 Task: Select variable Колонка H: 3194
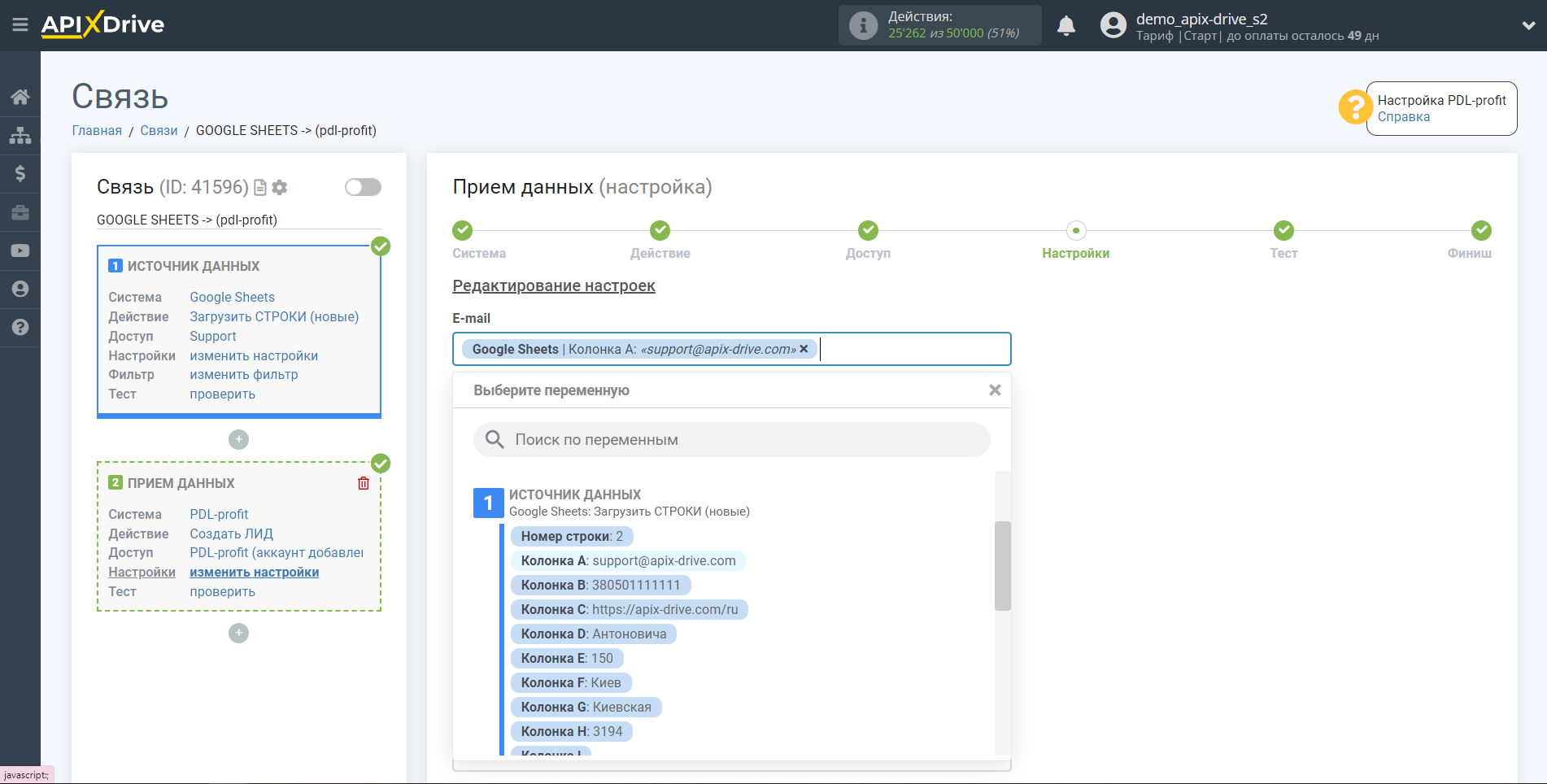coord(572,732)
